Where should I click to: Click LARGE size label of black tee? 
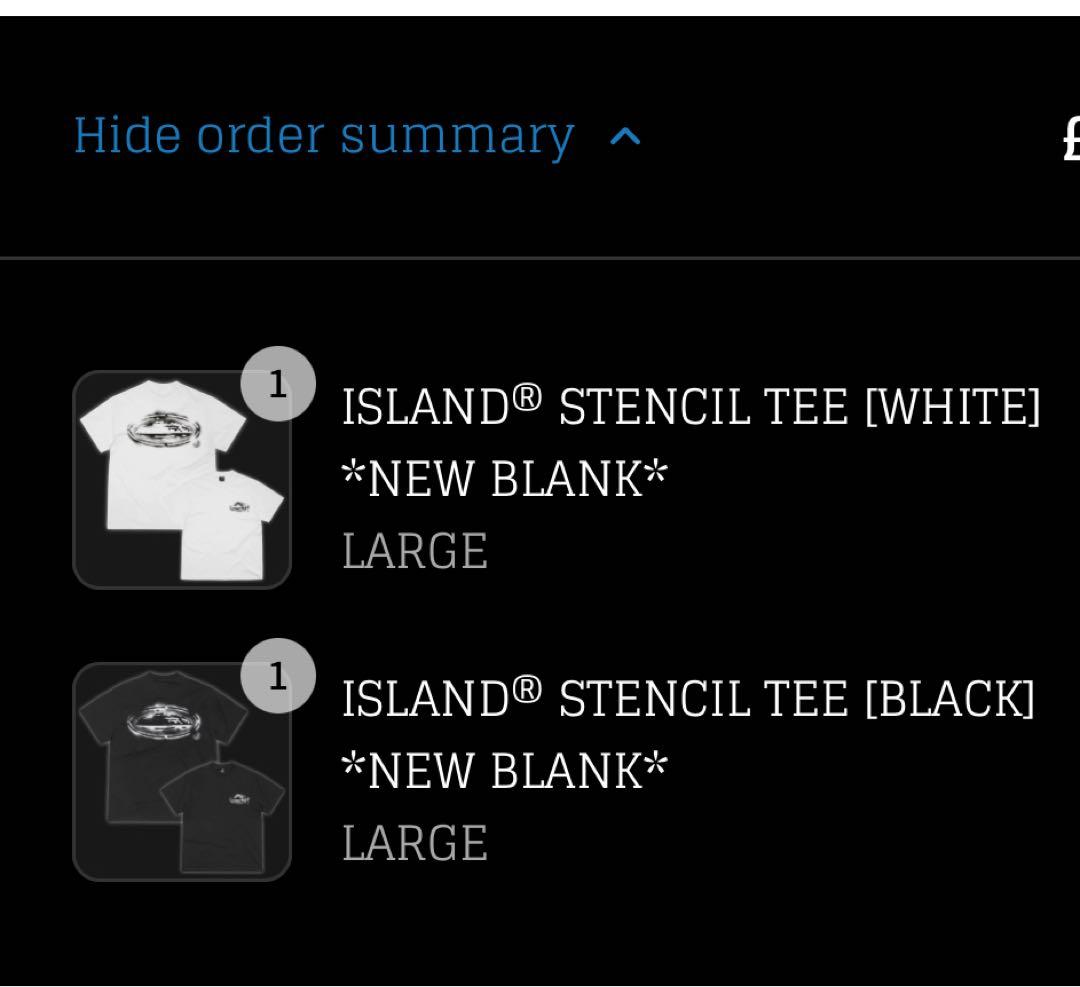[415, 843]
